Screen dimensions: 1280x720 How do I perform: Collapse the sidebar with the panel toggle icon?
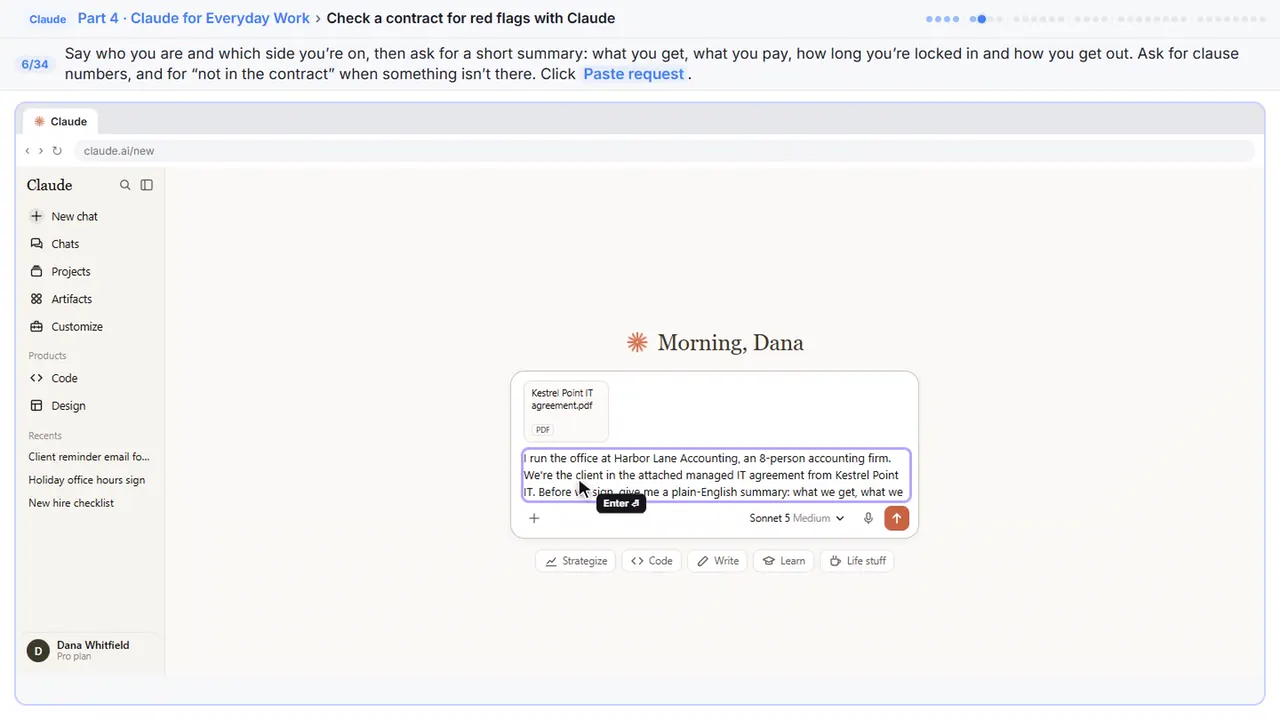(147, 185)
